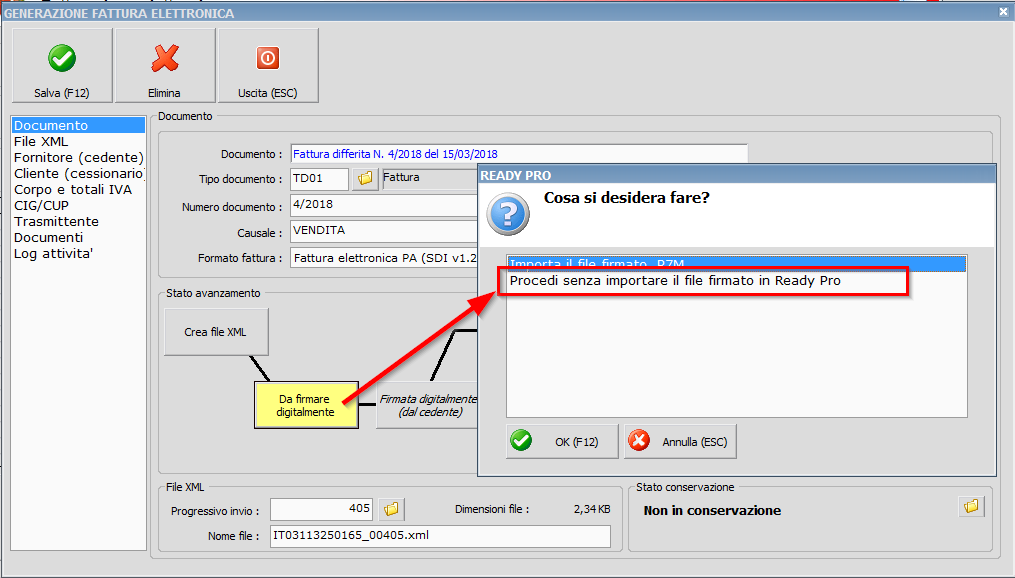Click the Numero documento field 4/2018
1015x578 pixels.
[385, 205]
